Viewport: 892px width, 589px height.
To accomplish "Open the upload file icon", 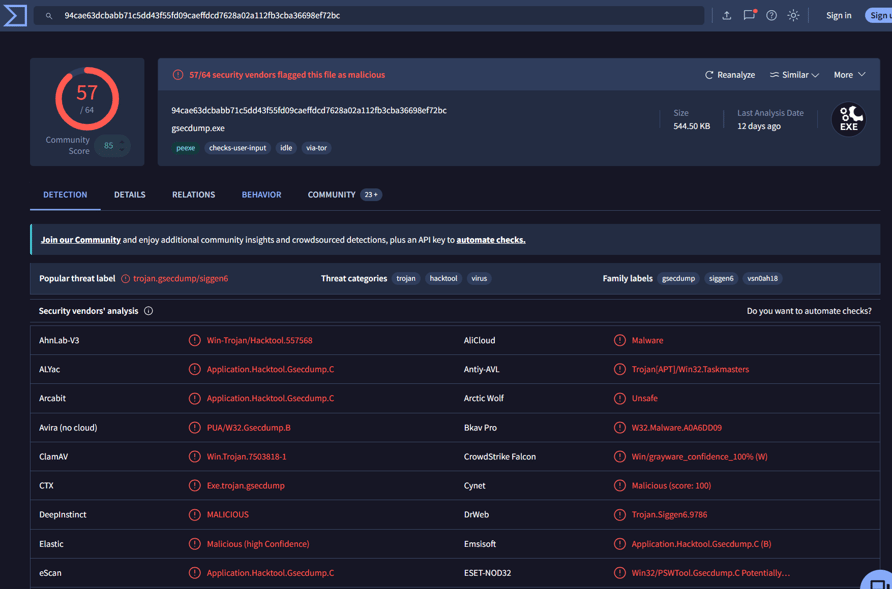I will click(726, 16).
